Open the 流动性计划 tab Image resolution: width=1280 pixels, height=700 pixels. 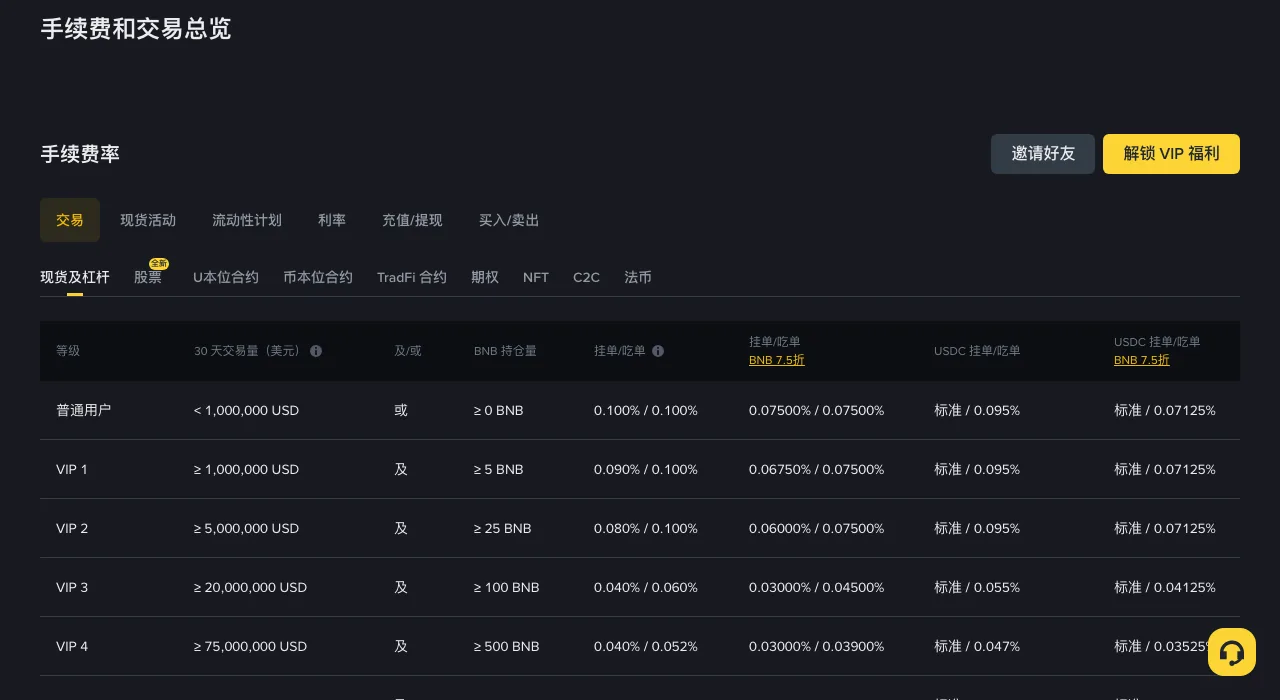tap(247, 220)
